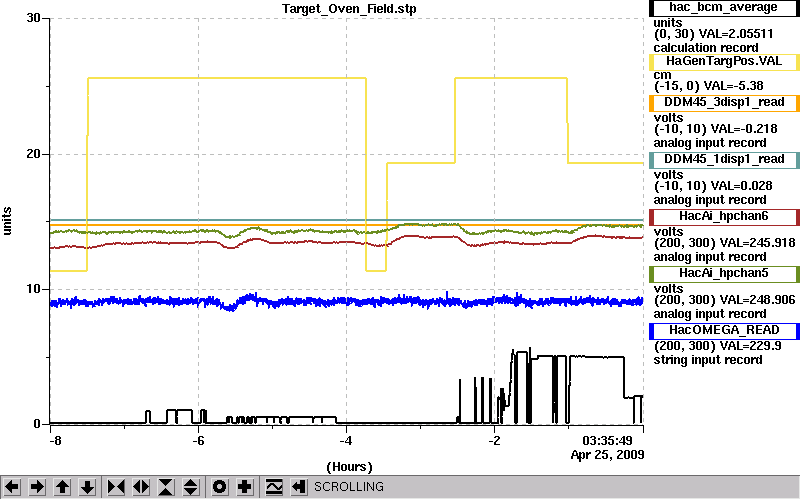
Task: Click the circle auto-scale icon
Action: coord(219,487)
